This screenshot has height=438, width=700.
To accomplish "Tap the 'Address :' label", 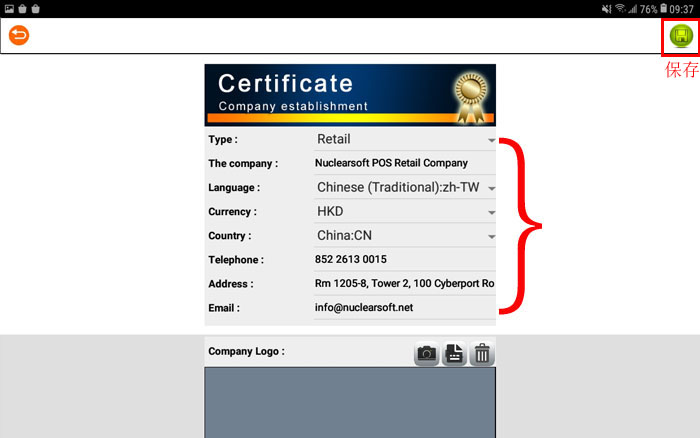I will tap(230, 284).
